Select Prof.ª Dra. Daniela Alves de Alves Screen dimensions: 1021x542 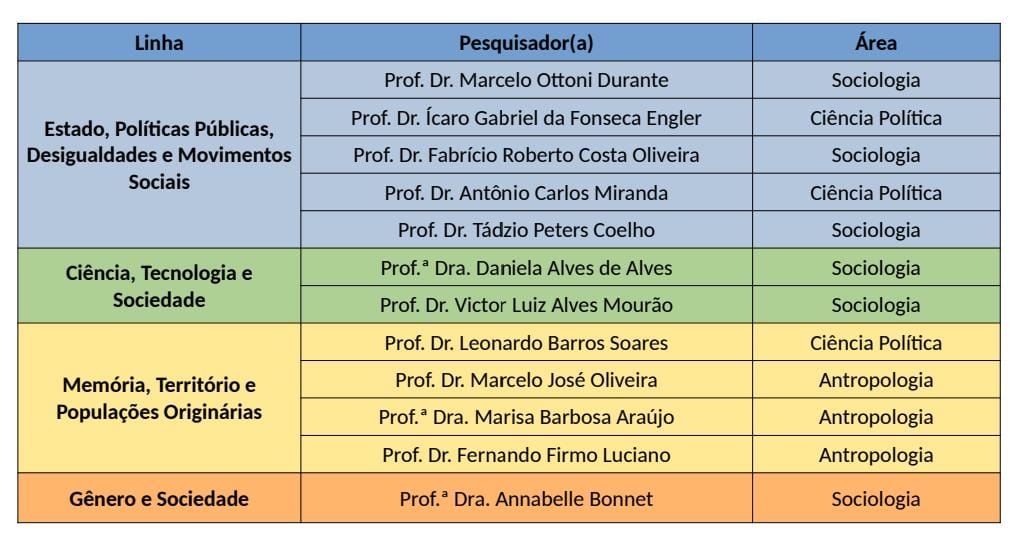coord(526,268)
